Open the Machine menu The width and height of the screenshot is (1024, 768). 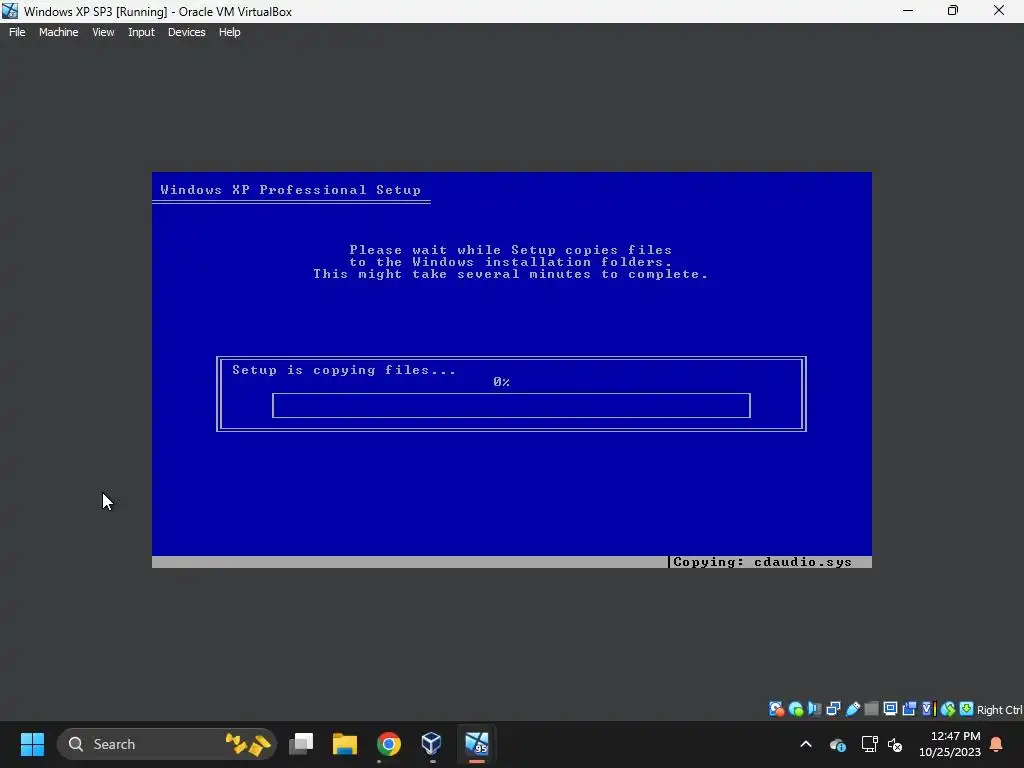[58, 32]
